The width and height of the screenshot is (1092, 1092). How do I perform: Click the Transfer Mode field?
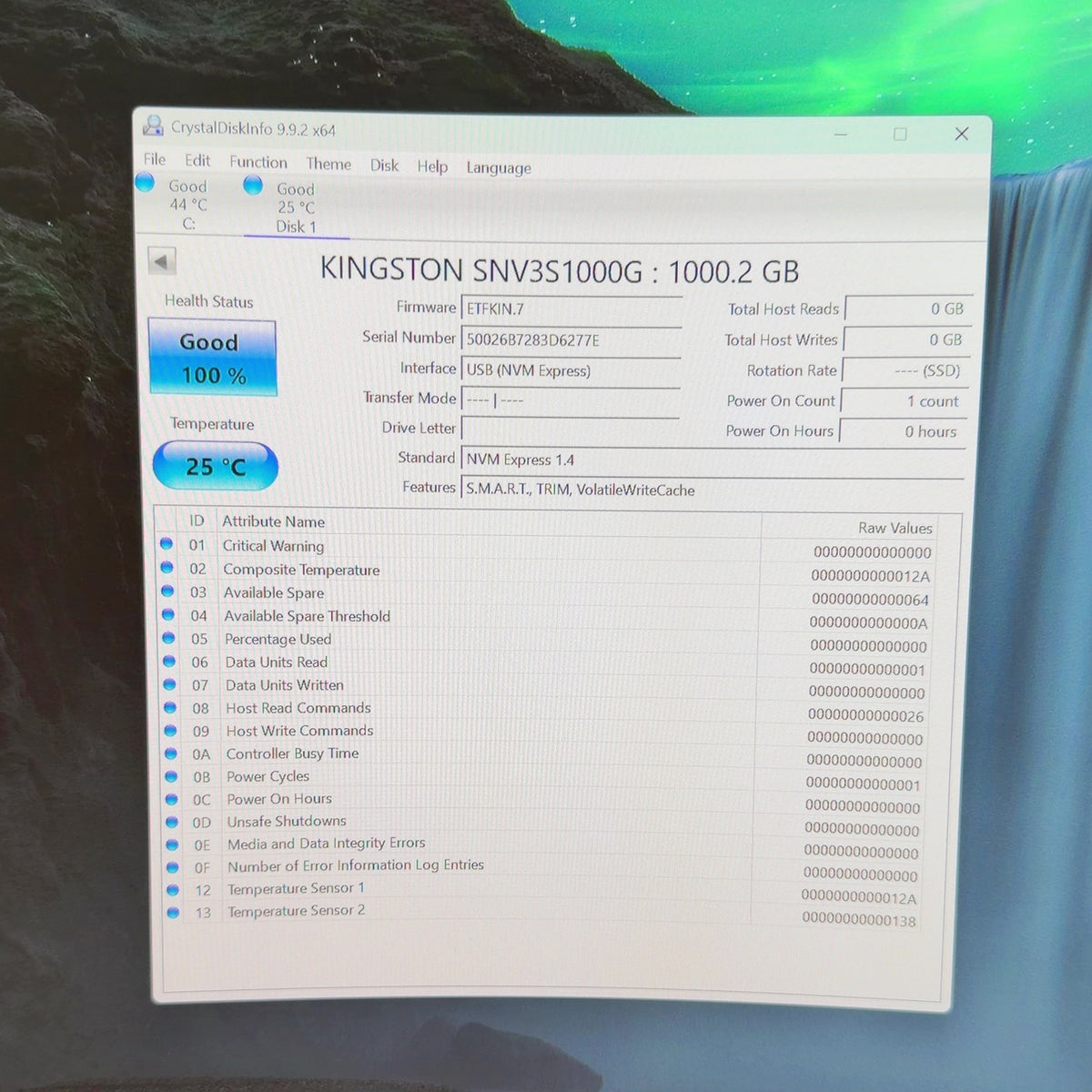pos(571,400)
